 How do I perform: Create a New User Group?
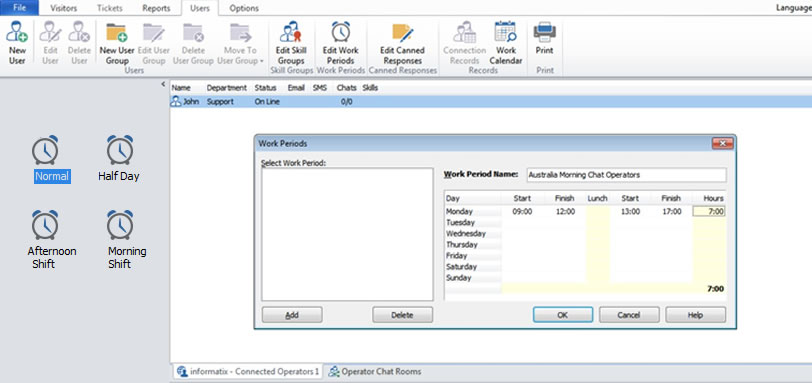tap(117, 43)
